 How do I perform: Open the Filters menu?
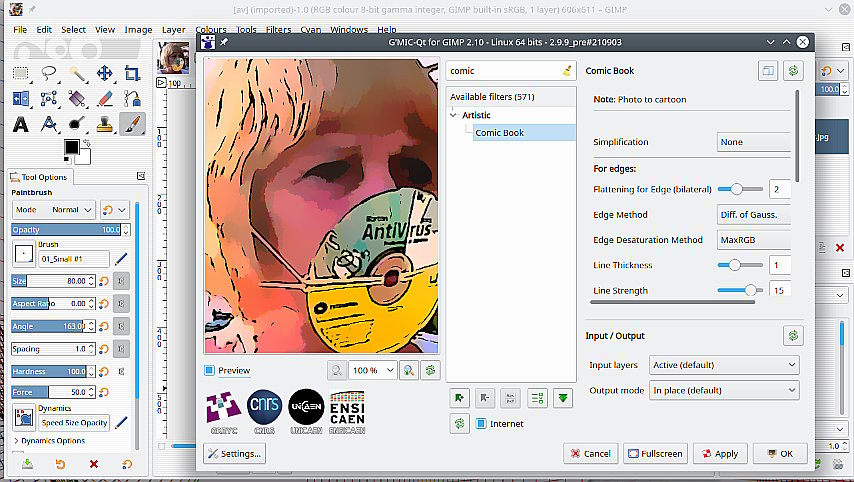click(x=278, y=30)
